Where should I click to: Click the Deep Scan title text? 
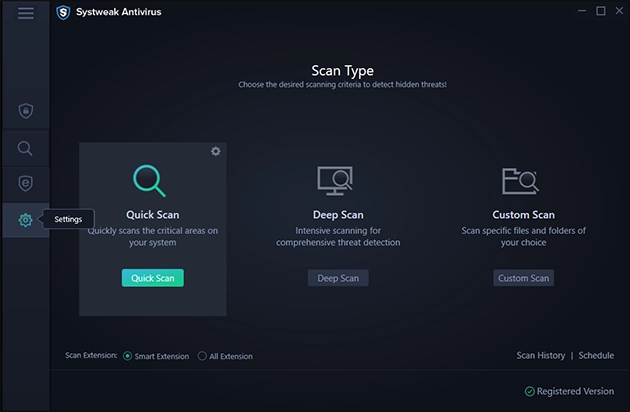coord(337,214)
